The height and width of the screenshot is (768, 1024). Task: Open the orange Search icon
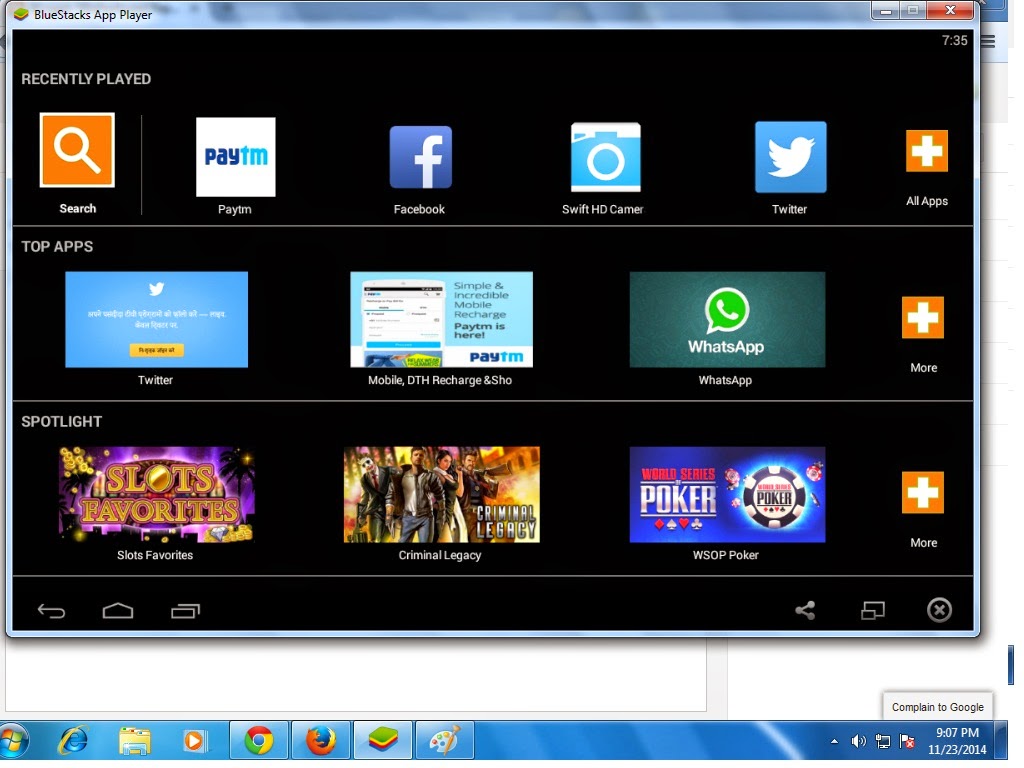[77, 150]
